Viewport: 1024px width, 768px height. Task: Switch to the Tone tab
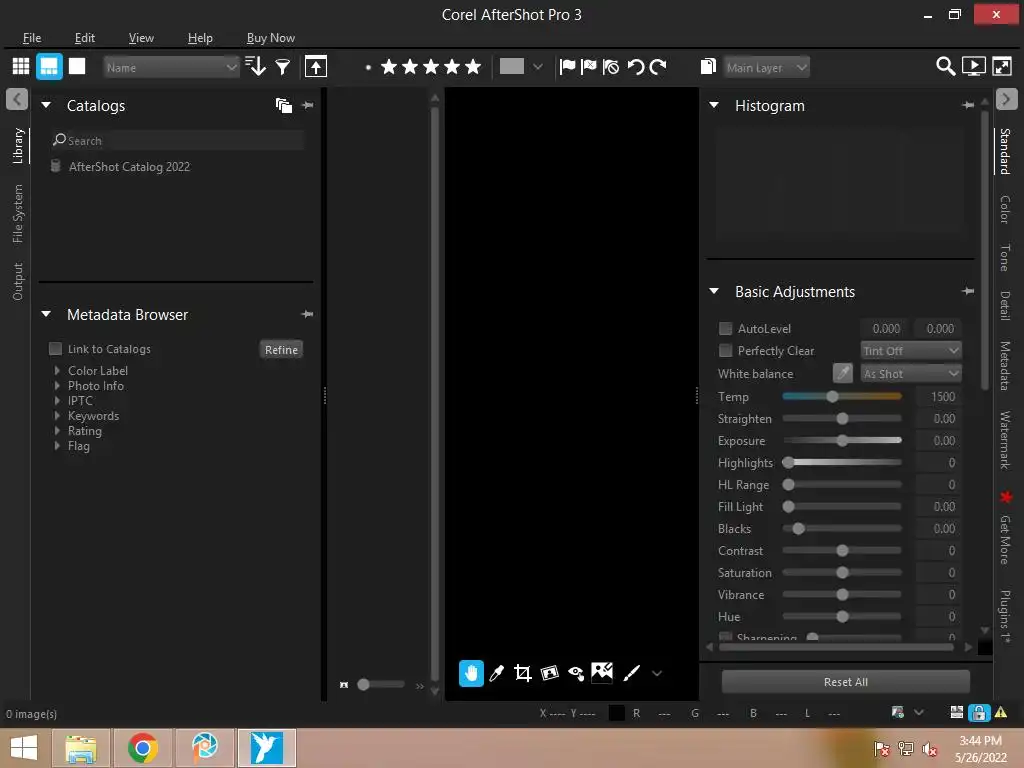1005,257
